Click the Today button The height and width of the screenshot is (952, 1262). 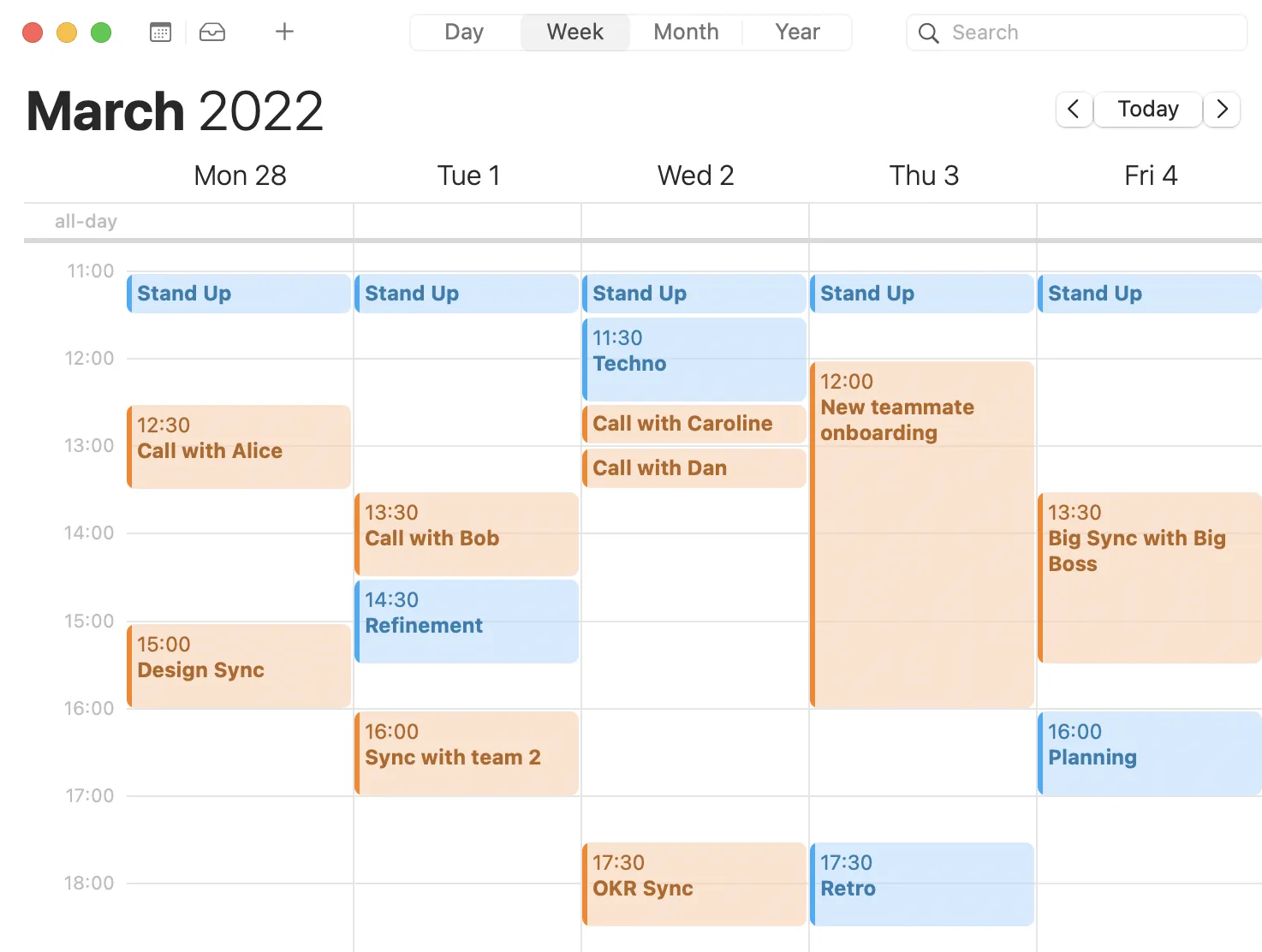pos(1147,110)
